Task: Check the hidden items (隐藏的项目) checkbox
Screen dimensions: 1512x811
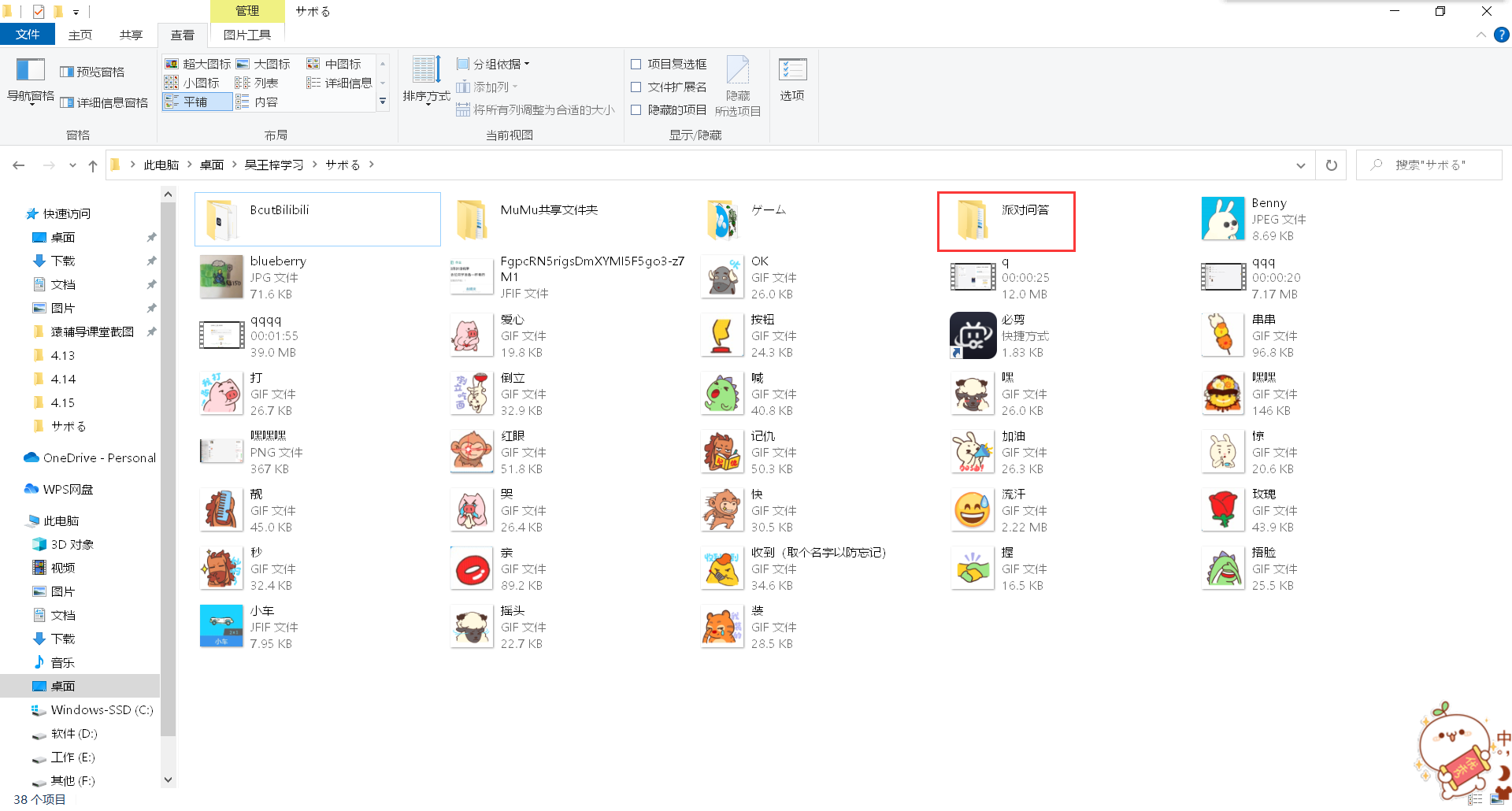Action: tap(636, 109)
